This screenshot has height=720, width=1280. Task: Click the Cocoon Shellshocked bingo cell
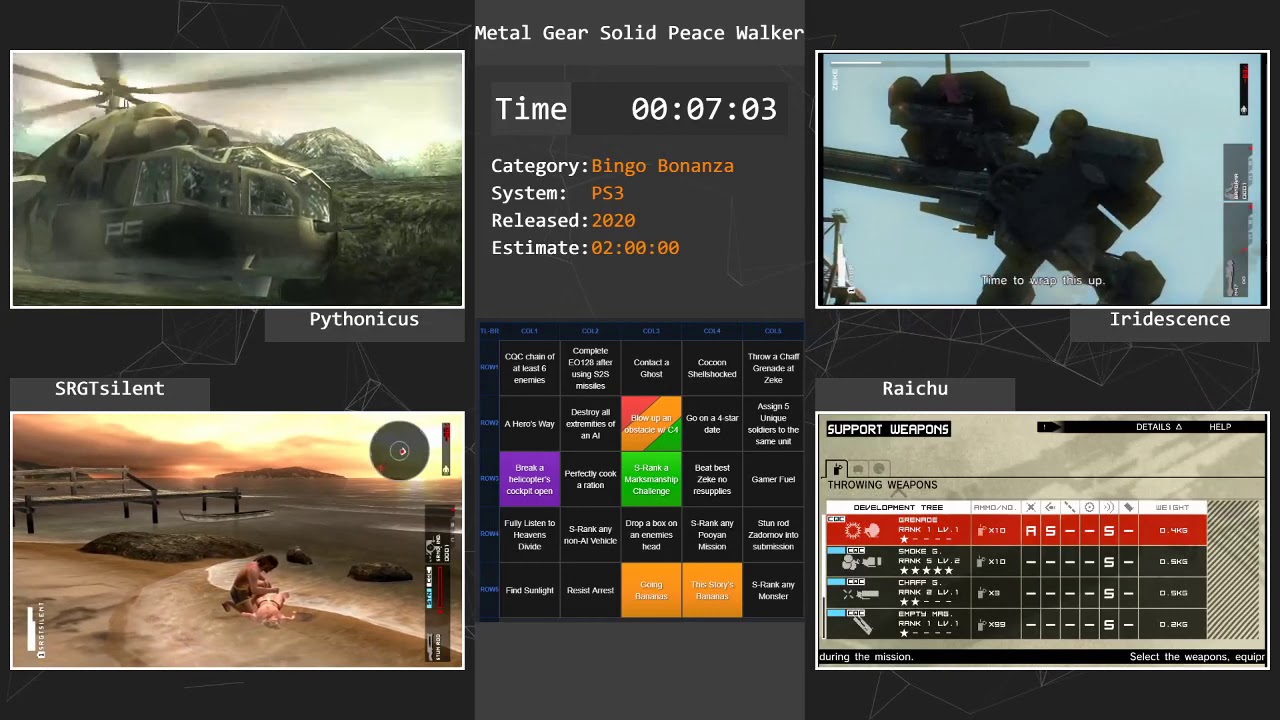pyautogui.click(x=712, y=368)
